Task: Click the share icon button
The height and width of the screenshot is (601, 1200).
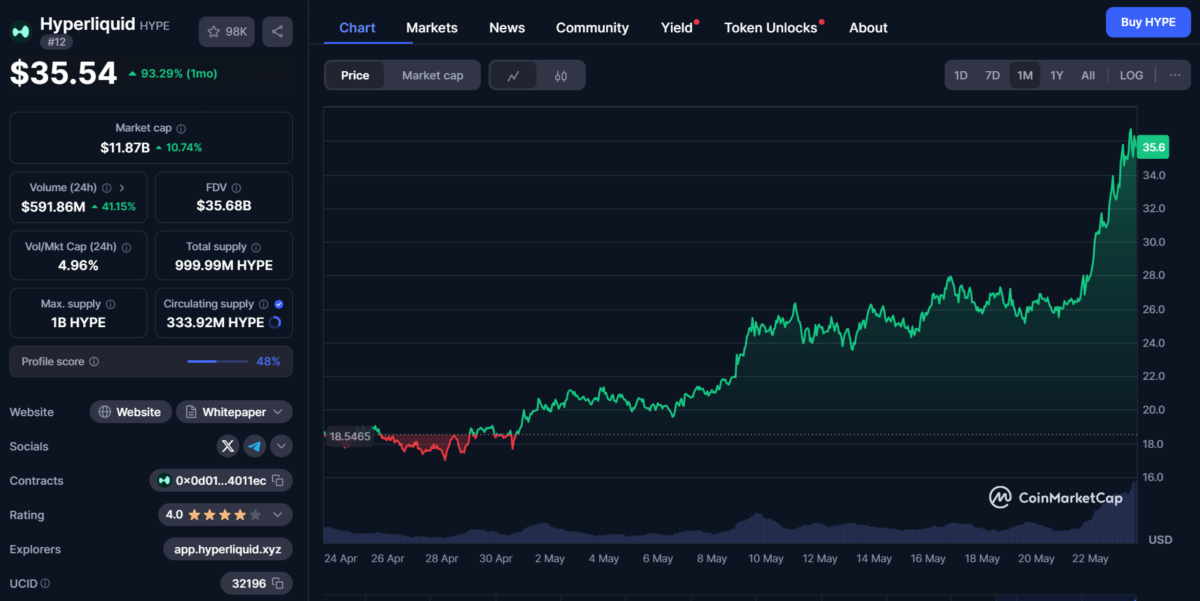Action: tap(277, 32)
